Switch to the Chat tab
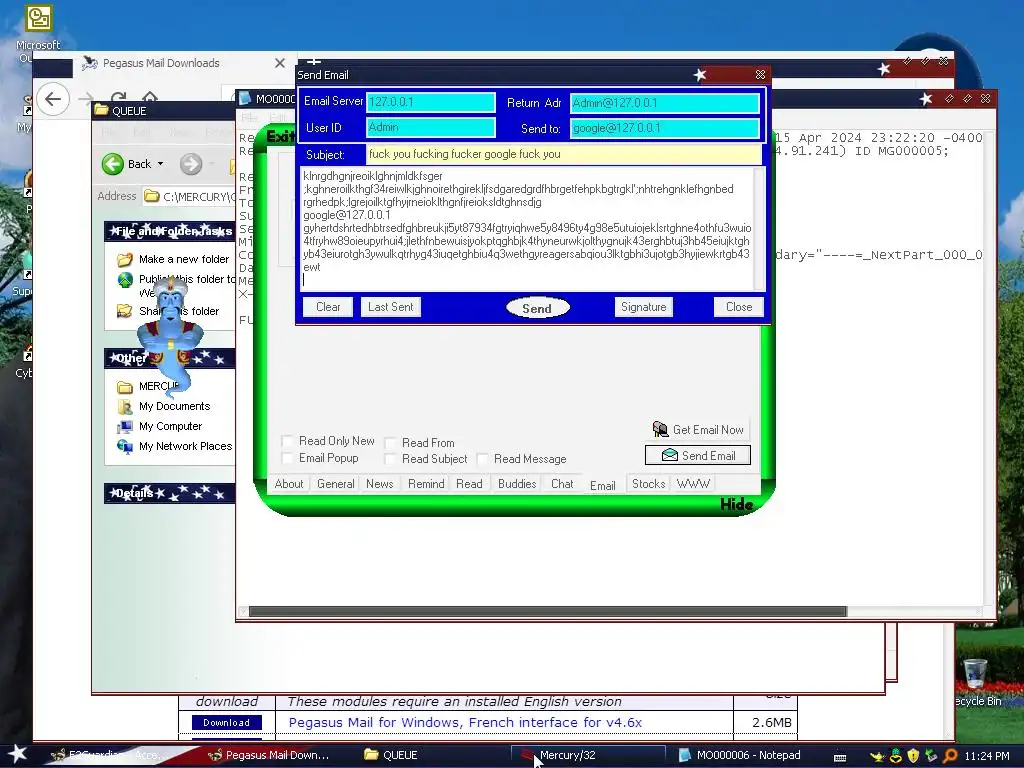The width and height of the screenshot is (1024, 768). pos(562,484)
